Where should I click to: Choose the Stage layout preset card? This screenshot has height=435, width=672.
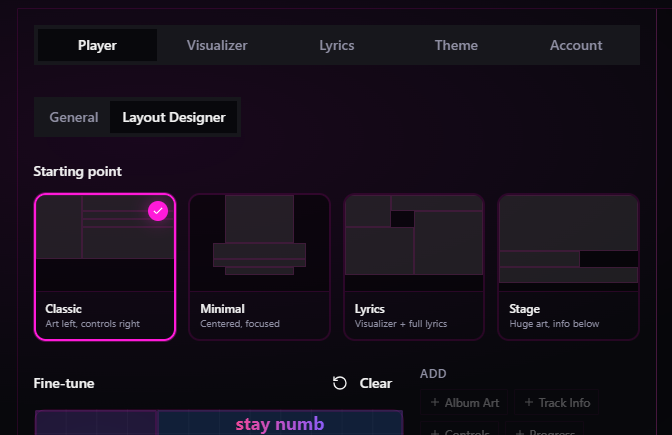click(x=568, y=267)
